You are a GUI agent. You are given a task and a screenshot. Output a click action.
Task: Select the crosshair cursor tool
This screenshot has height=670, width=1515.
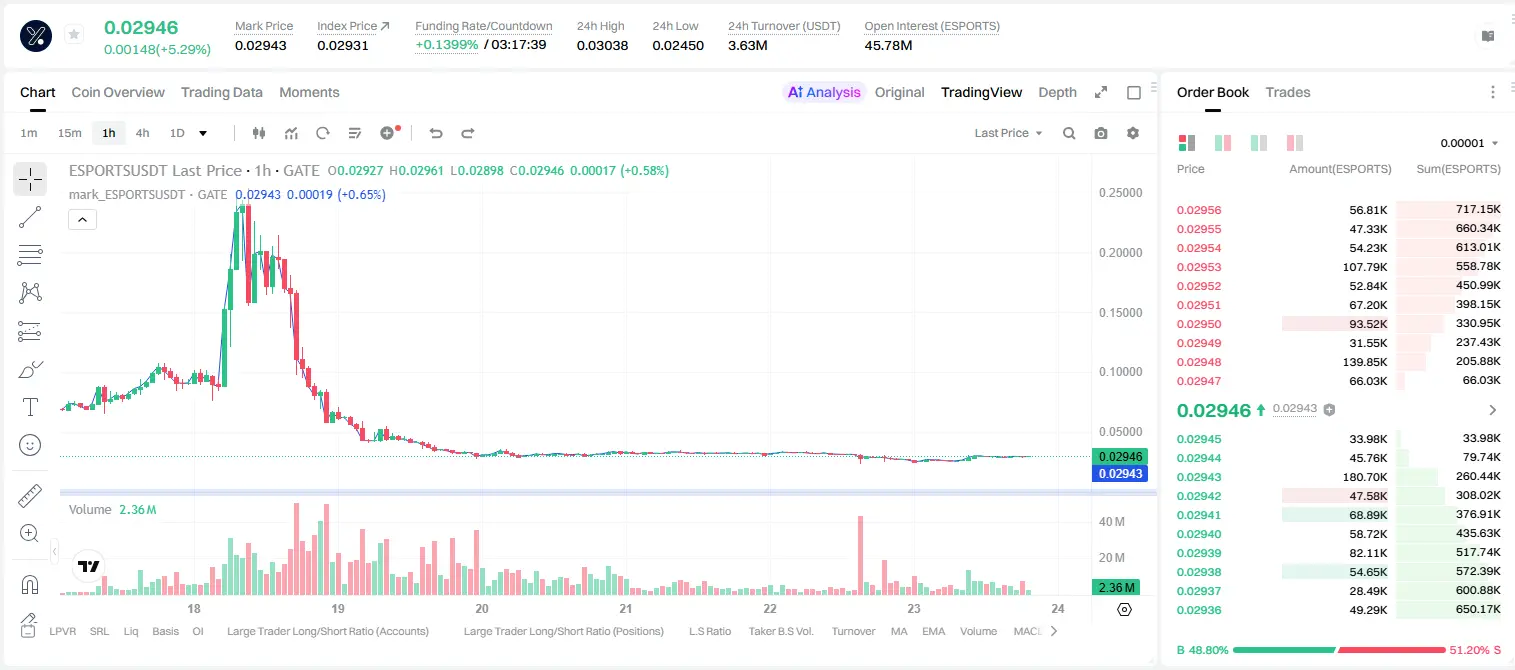(x=30, y=179)
